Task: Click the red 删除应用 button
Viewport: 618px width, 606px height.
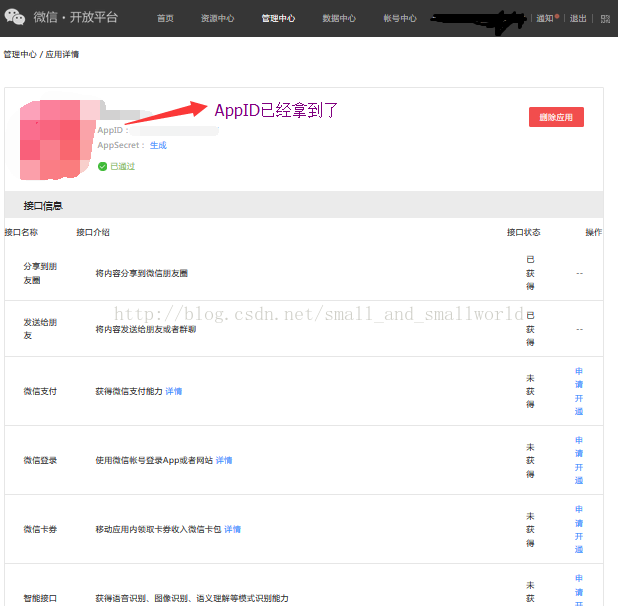Action: [556, 117]
